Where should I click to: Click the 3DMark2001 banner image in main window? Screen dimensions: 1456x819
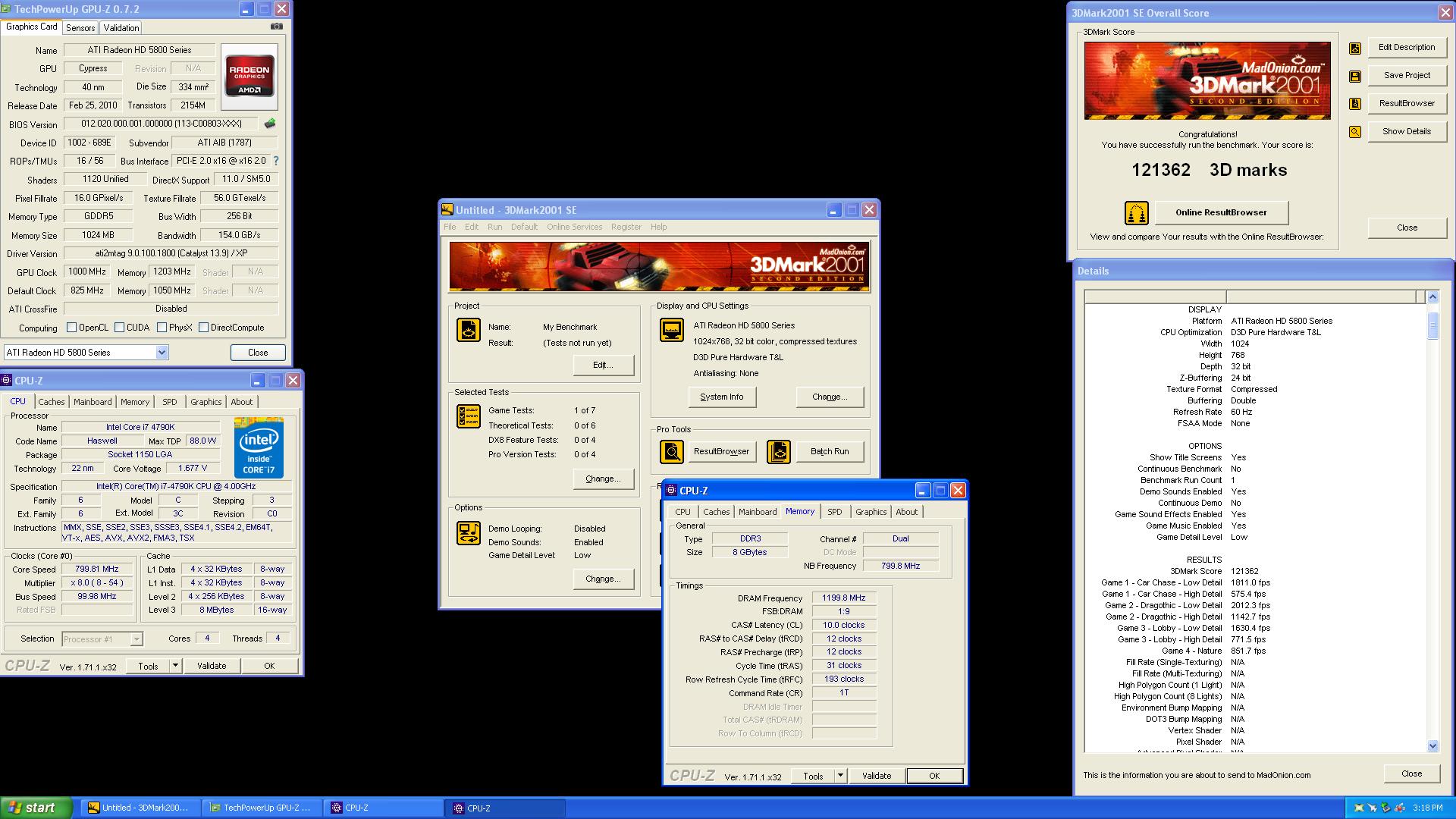659,266
